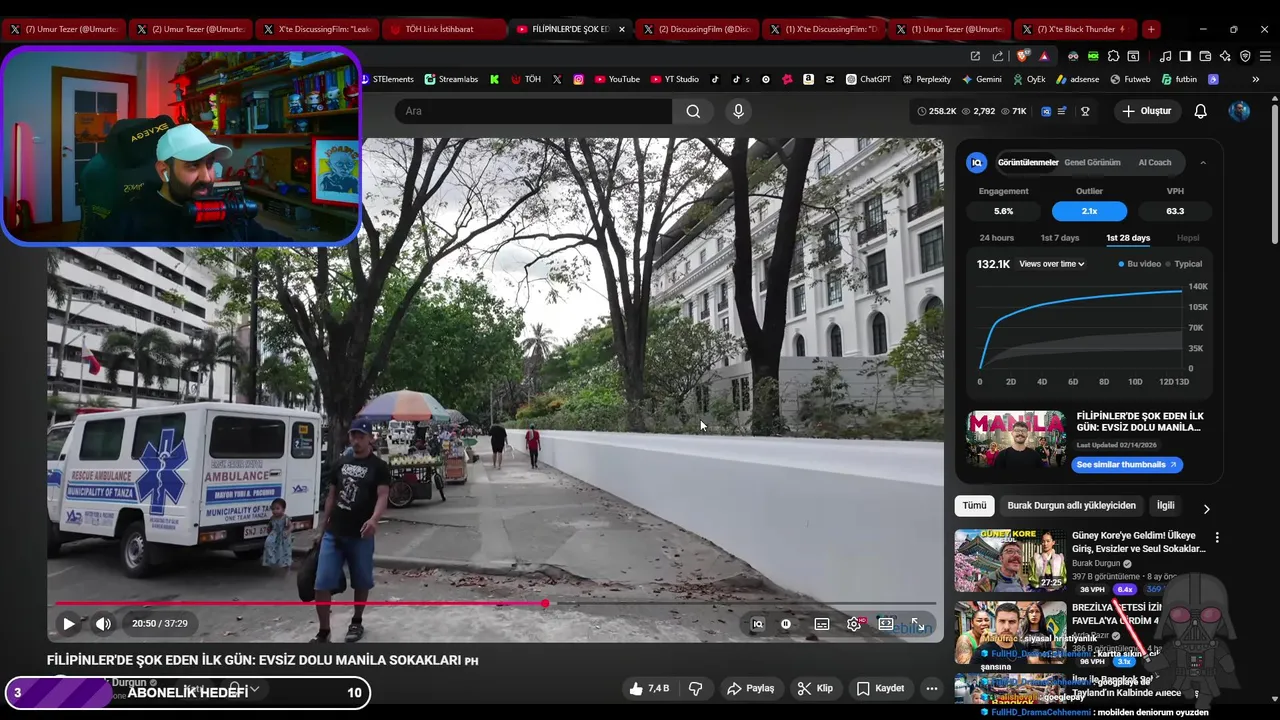
Task: Click the VPH 63.3 value
Action: click(x=1175, y=211)
